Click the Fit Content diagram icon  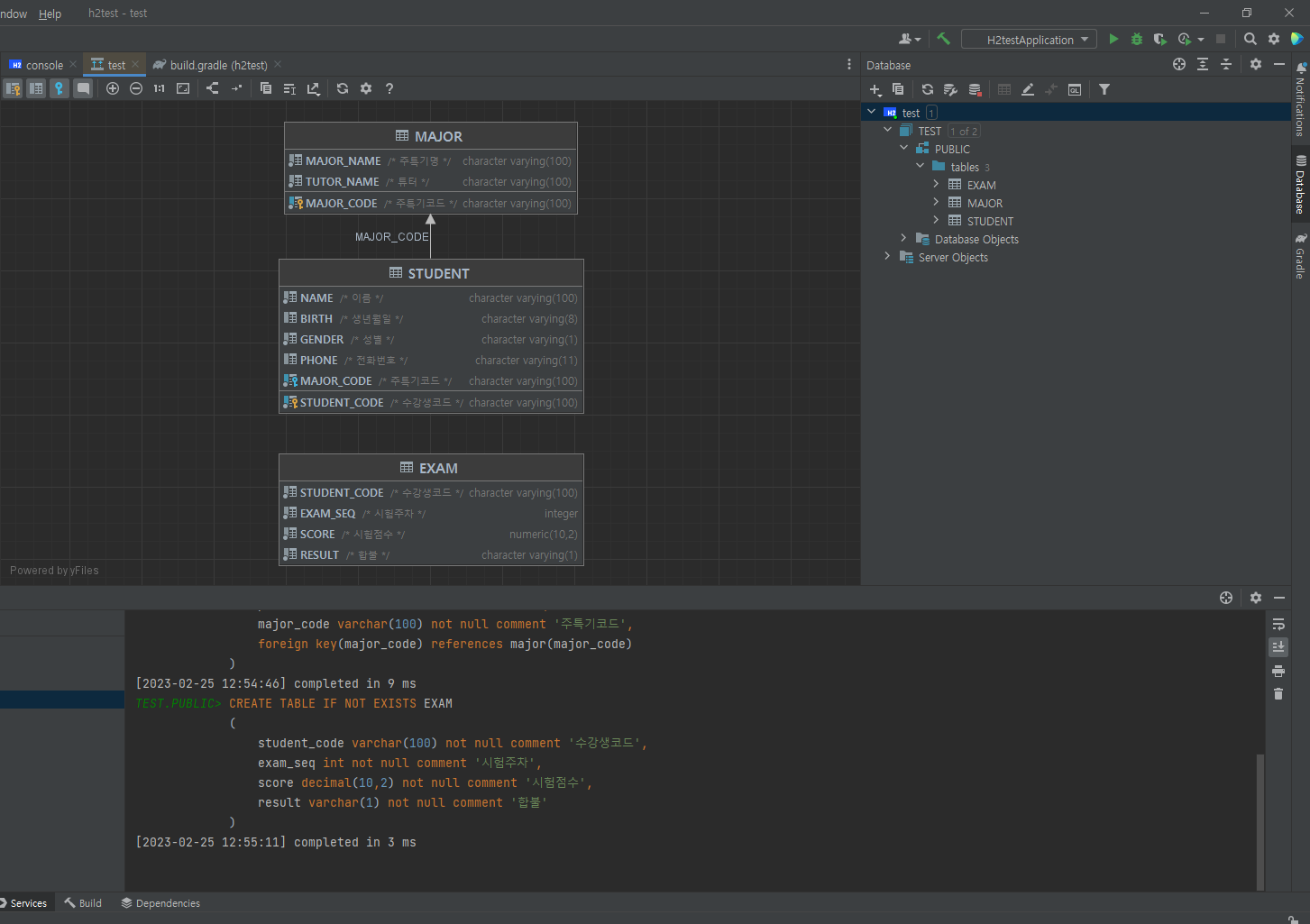183,88
